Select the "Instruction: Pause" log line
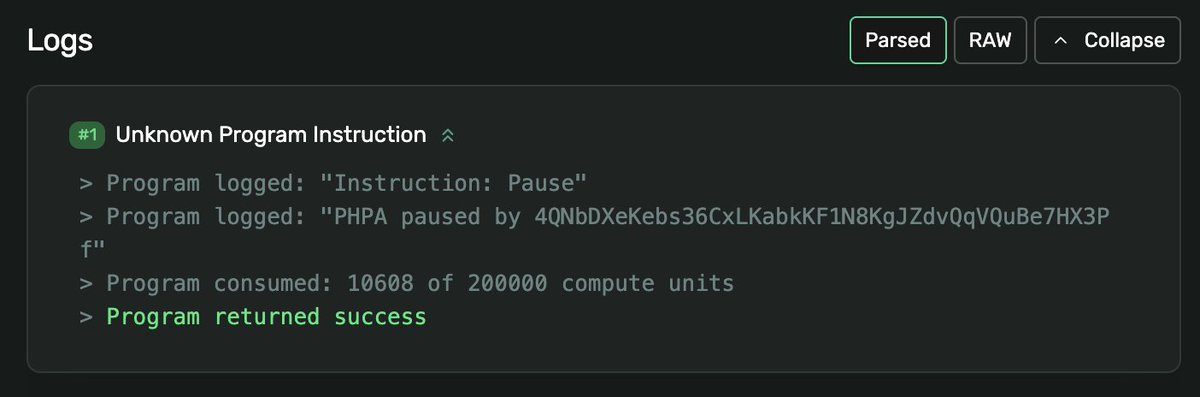Viewport: 1200px width, 397px height. [x=333, y=184]
